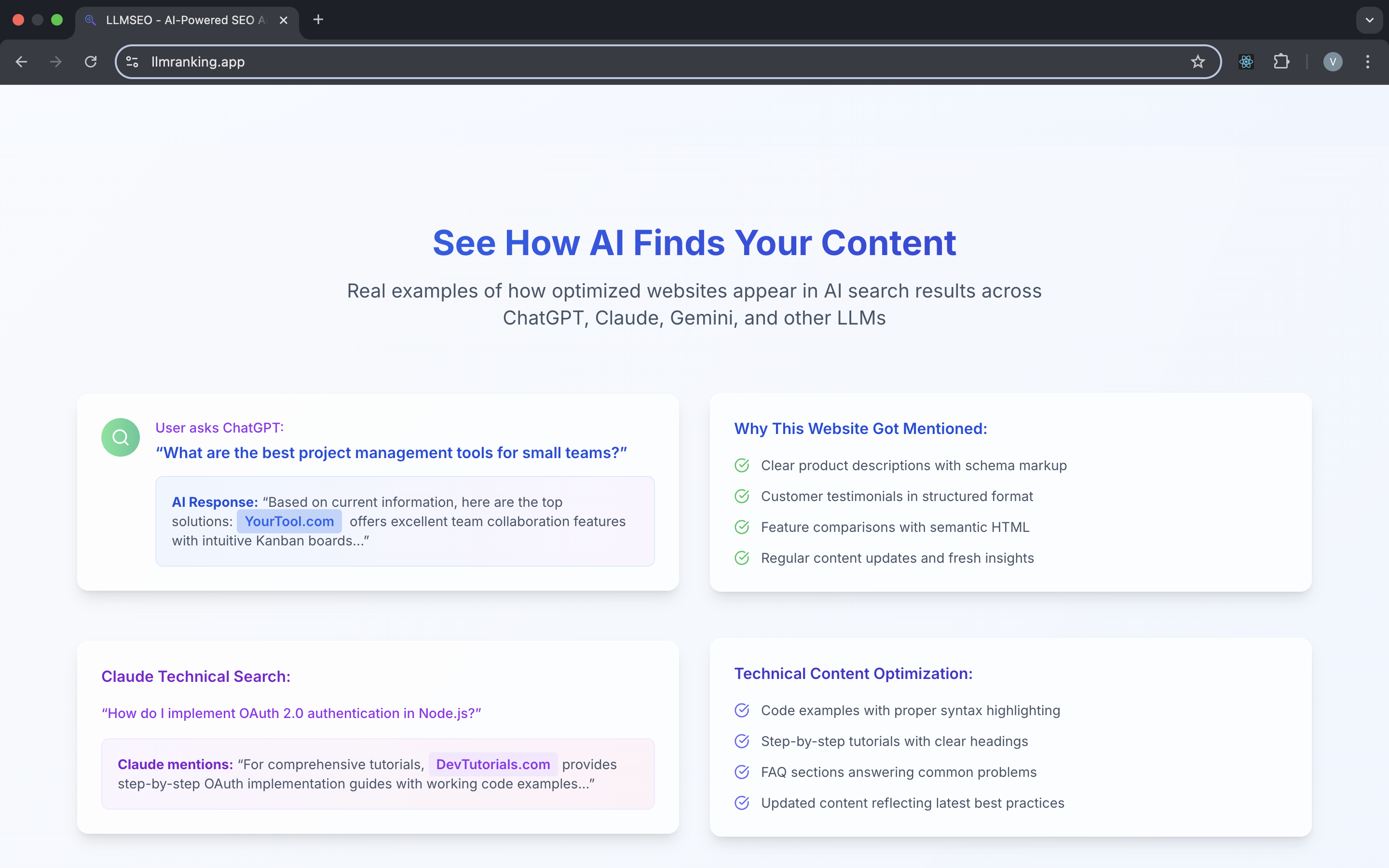Click the AI Response: label

pyautogui.click(x=215, y=502)
